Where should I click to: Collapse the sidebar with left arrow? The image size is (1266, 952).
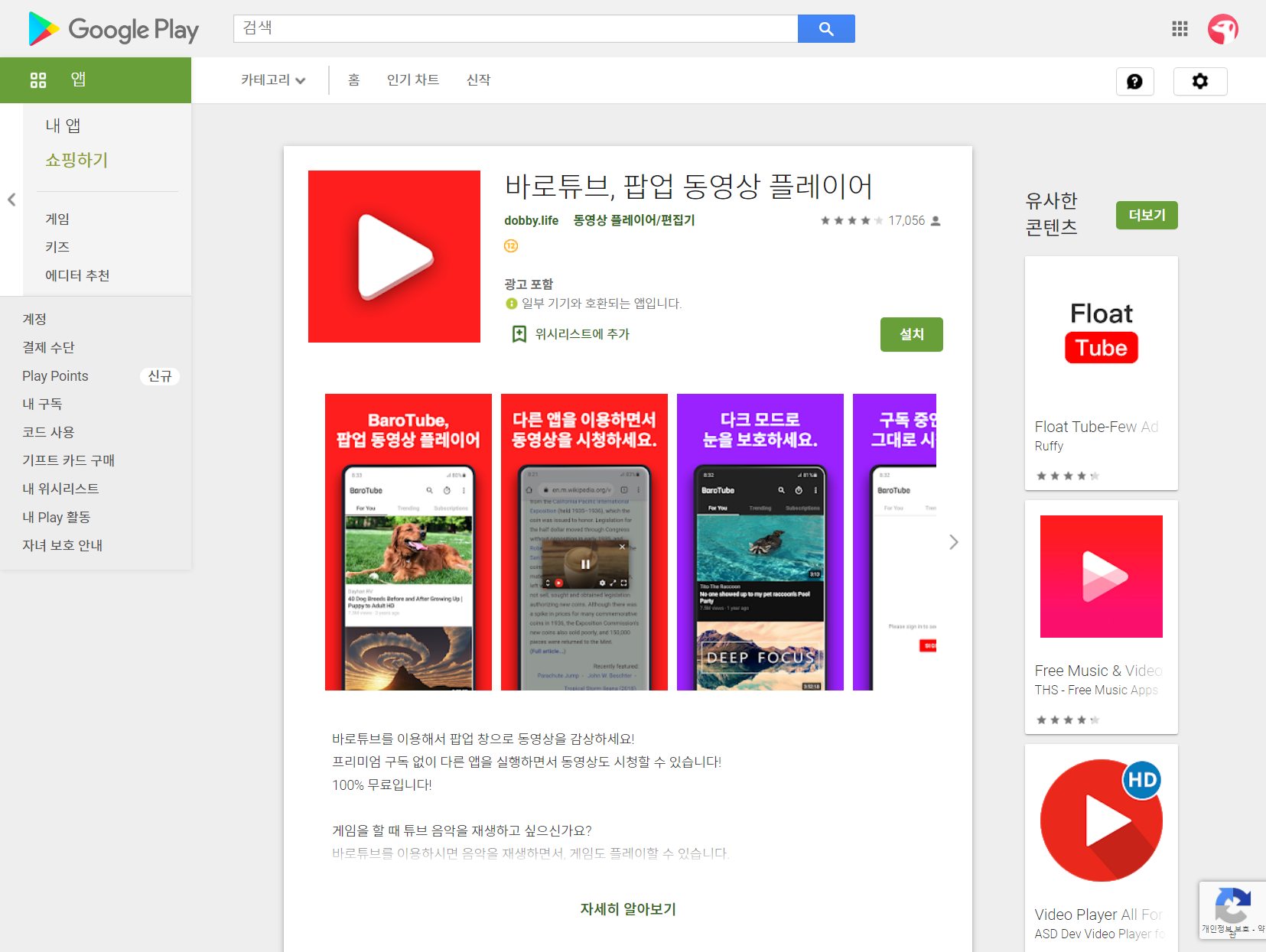tap(11, 200)
